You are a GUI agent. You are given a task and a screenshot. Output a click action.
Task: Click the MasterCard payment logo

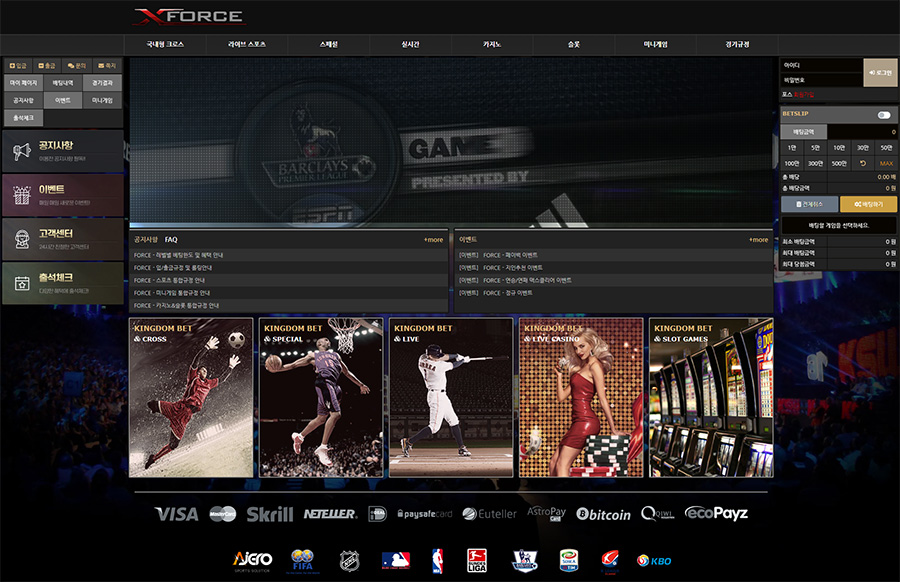223,514
